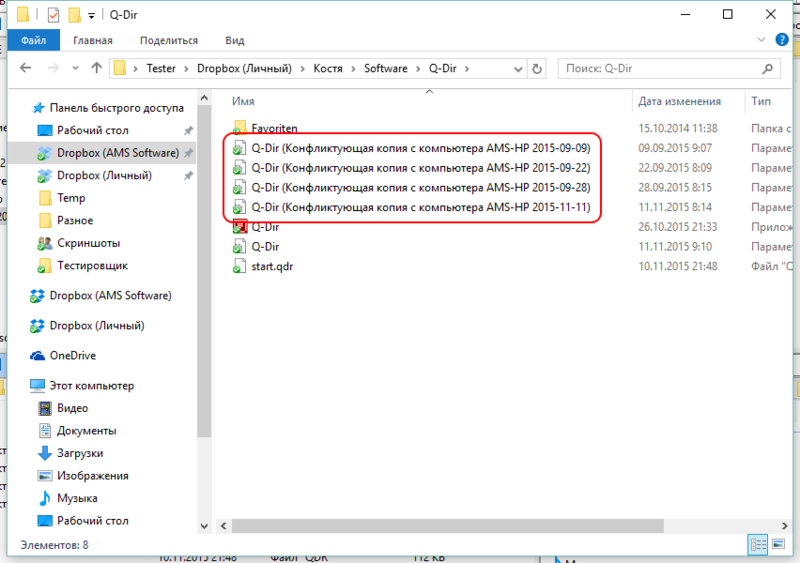This screenshot has height=563, width=800.
Task: Select pinned Dropbox (Личный) in quick access
Action: [x=104, y=175]
